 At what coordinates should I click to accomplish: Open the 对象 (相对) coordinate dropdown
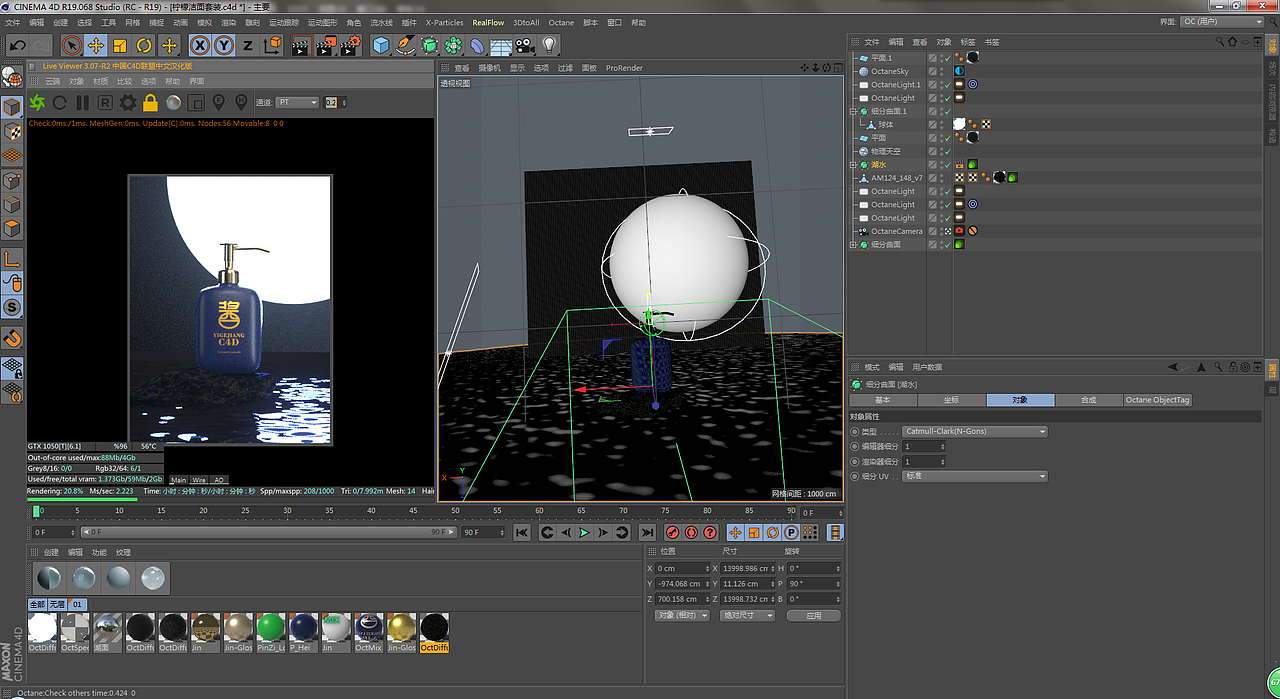click(682, 616)
